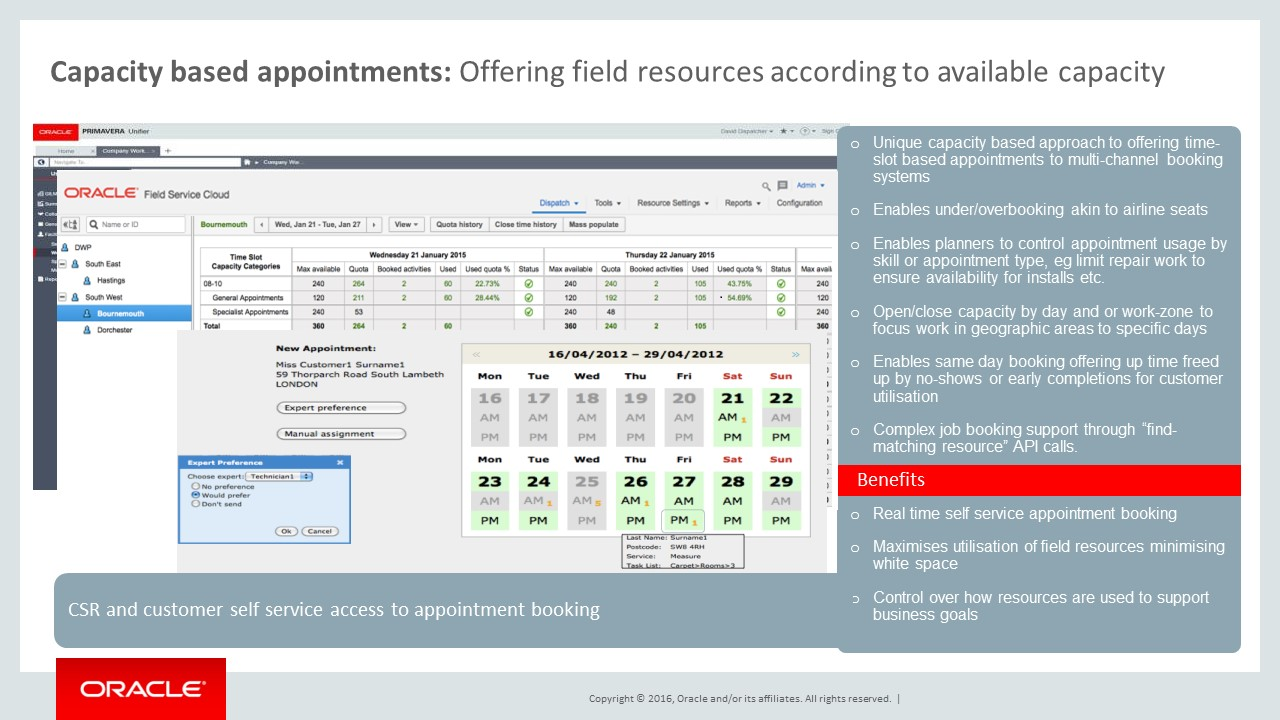Select the AM slot on Tuesday 24
This screenshot has width=1280, height=720.
click(538, 501)
